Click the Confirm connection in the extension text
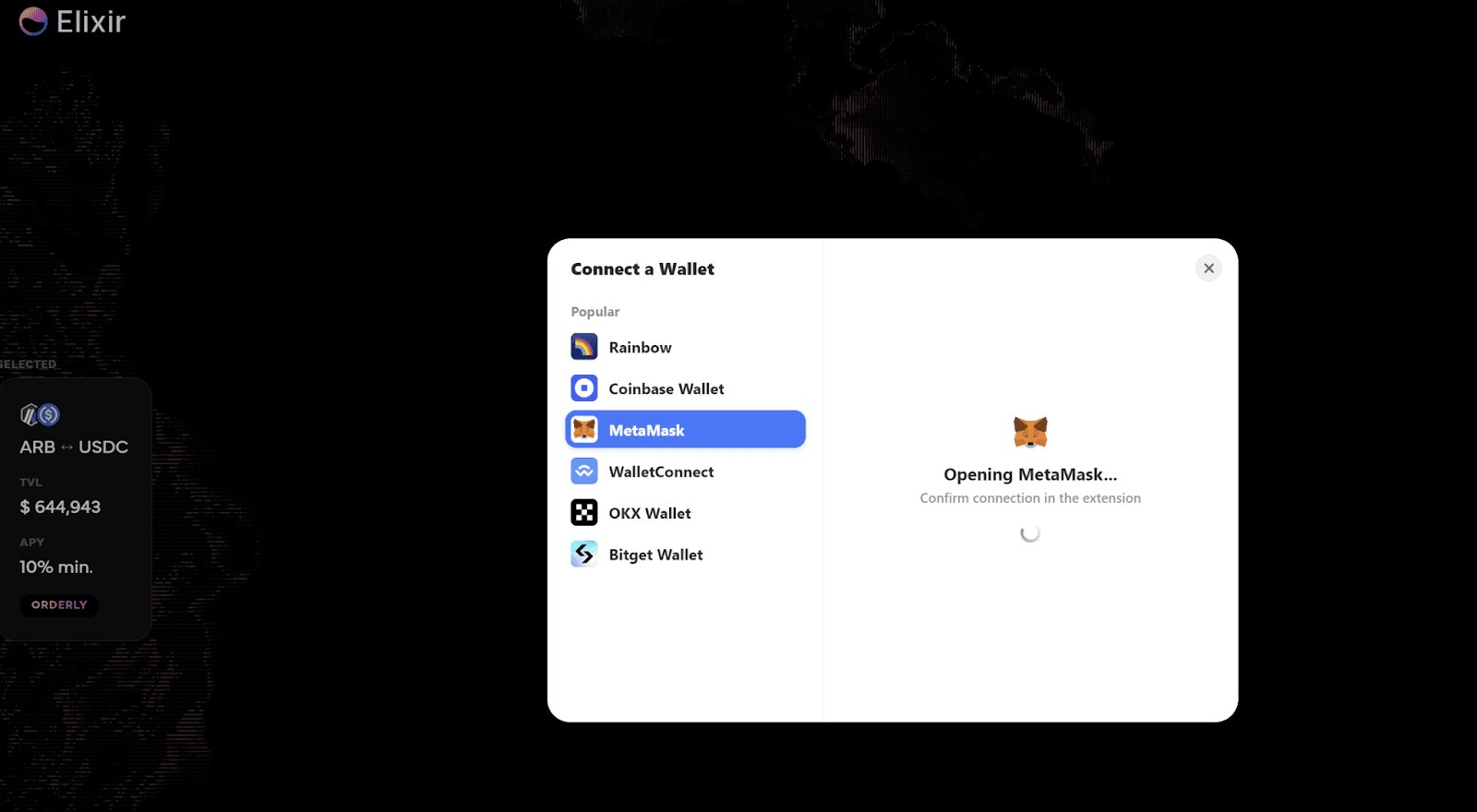Screen dimensions: 1477x812 [x=1030, y=498]
